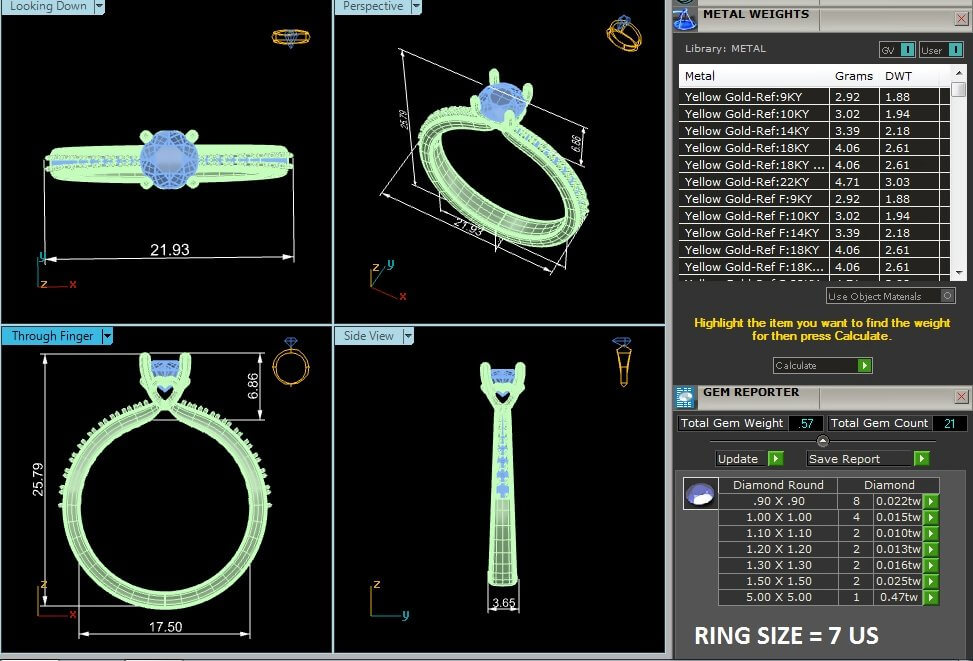973x661 pixels.
Task: Toggle the User library switch
Action: click(x=953, y=50)
